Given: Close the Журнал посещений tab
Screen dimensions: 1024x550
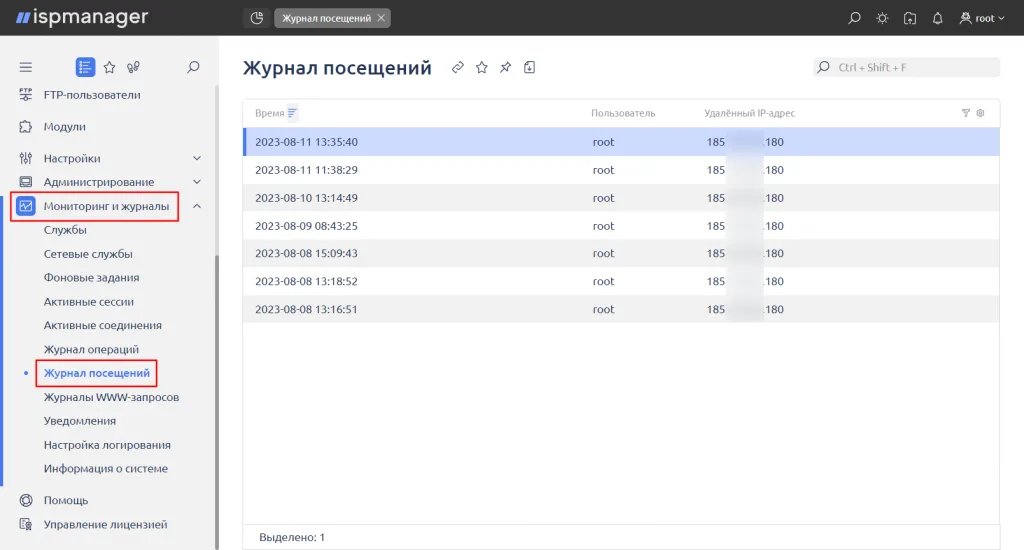Looking at the screenshot, I should pyautogui.click(x=381, y=18).
